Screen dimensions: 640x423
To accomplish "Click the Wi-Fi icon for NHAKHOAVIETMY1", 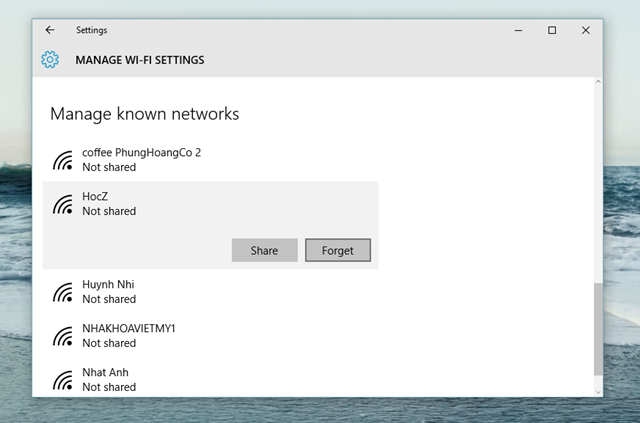I will [x=64, y=336].
